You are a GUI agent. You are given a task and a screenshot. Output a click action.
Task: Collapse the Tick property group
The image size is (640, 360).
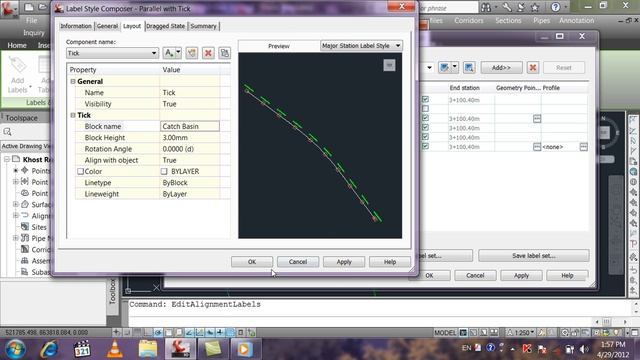(73, 115)
